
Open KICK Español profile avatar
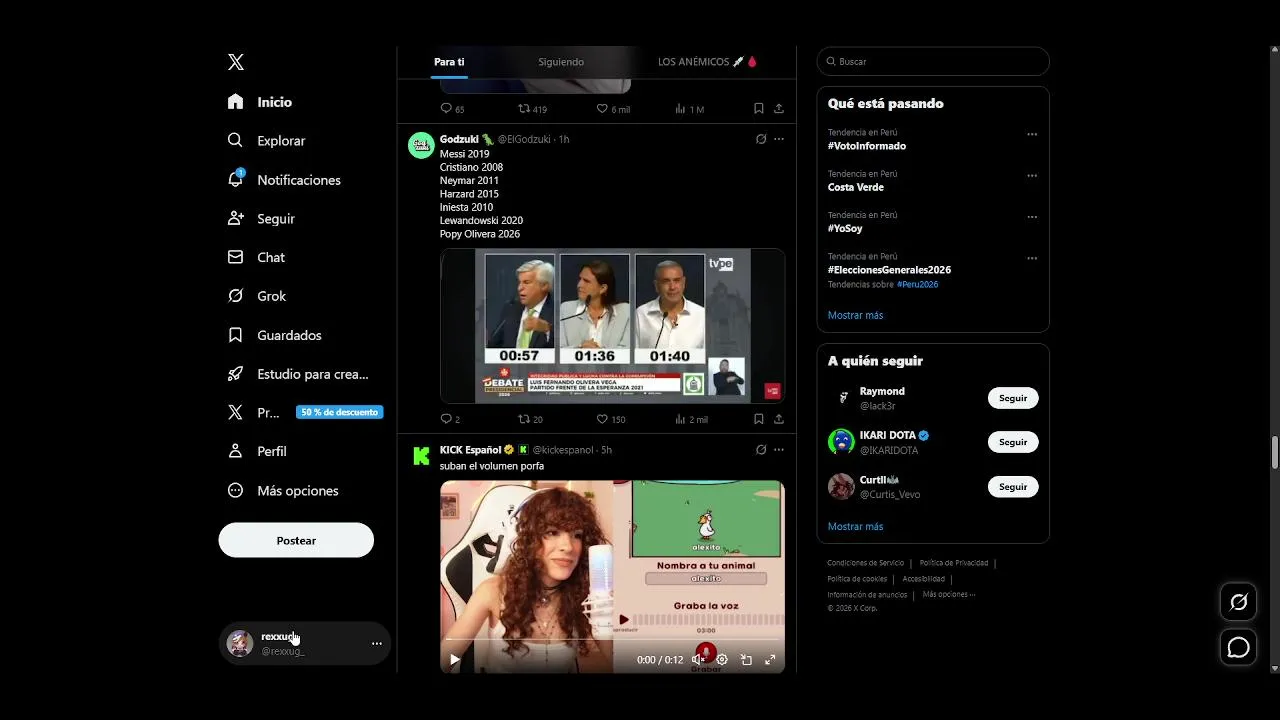421,456
